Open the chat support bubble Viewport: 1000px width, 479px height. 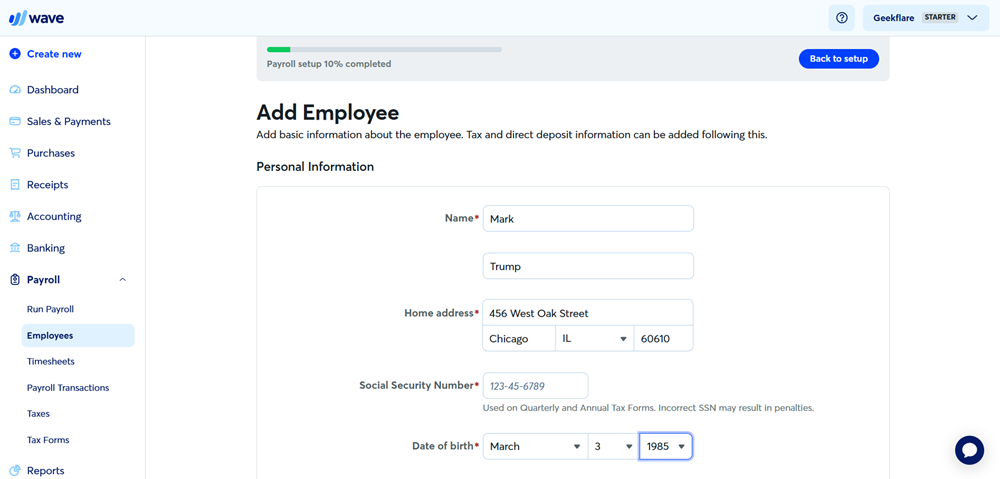[969, 450]
